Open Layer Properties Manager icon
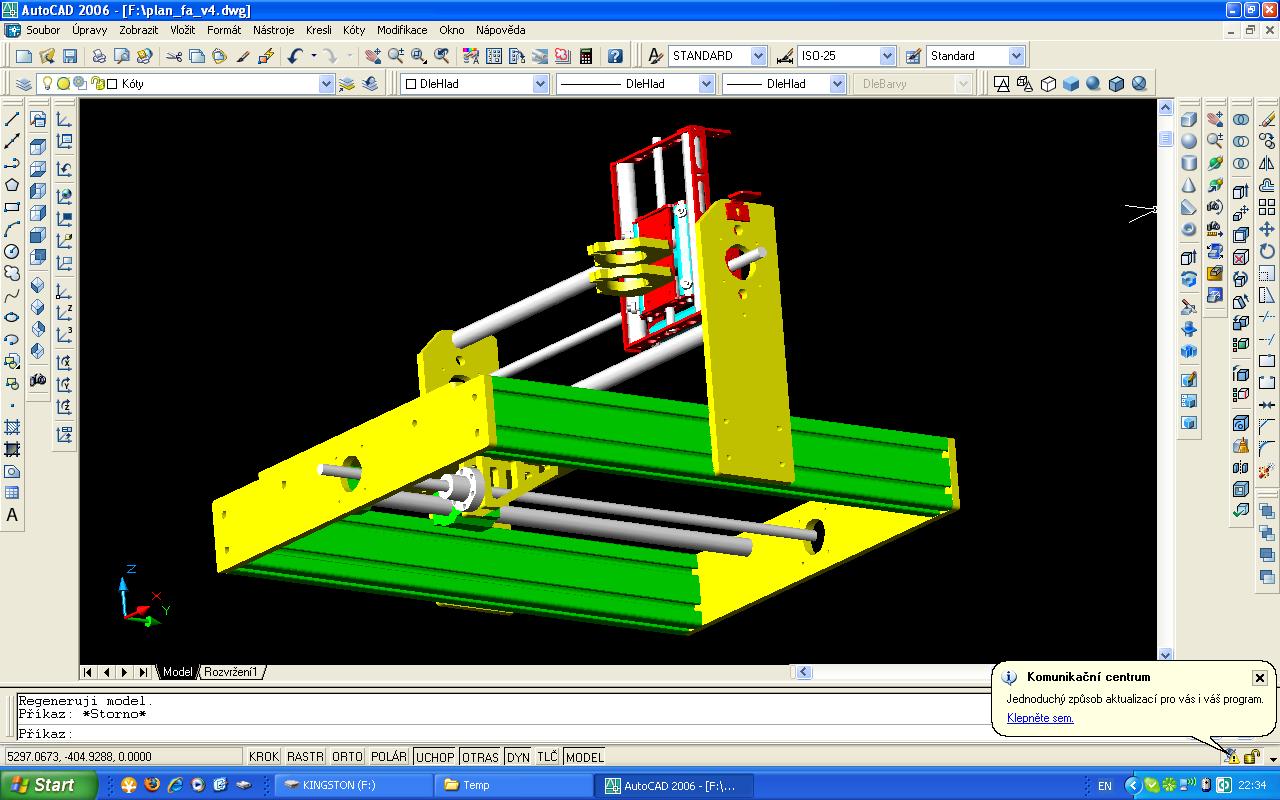This screenshot has width=1280, height=800. coord(25,84)
